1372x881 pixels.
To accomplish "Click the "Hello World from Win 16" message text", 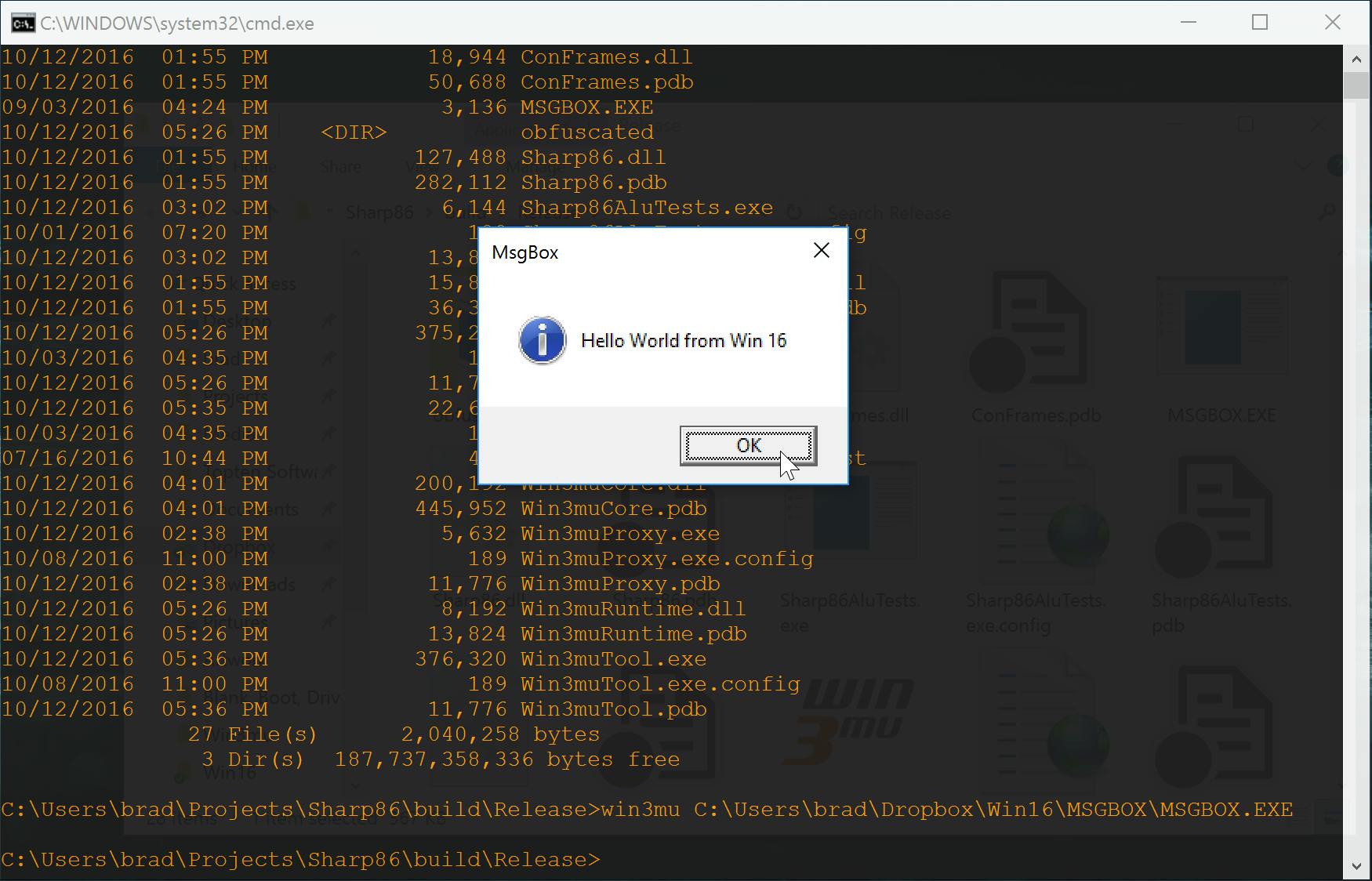I will [683, 341].
